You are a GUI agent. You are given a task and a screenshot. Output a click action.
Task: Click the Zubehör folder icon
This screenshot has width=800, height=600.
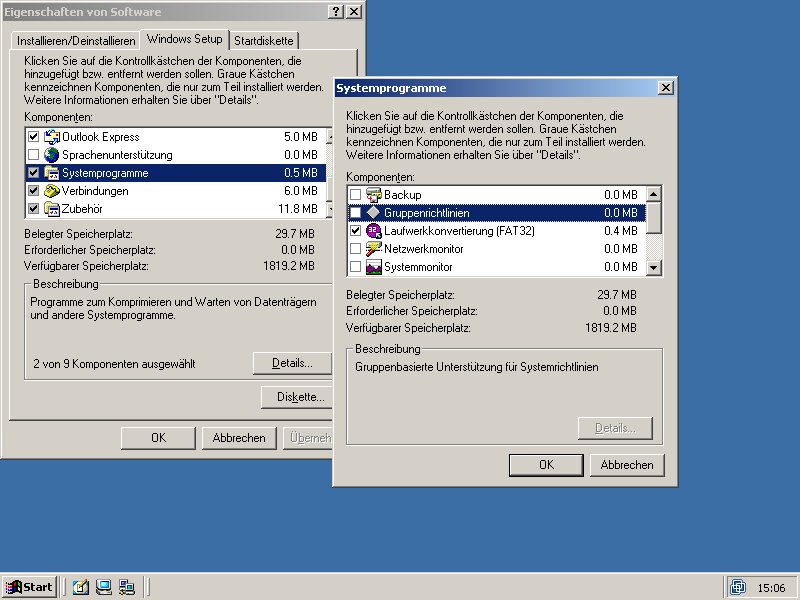(x=52, y=209)
